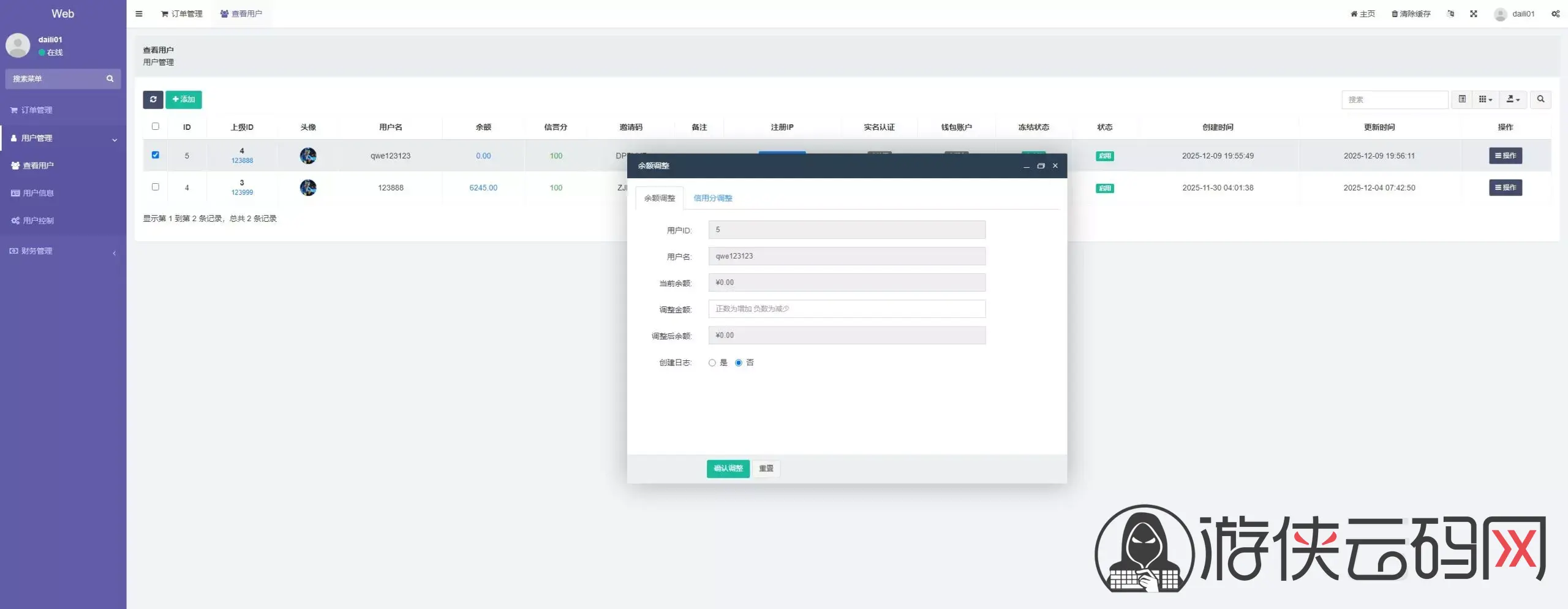The height and width of the screenshot is (609, 1568).
Task: Toggle the table card view icon
Action: click(1461, 99)
